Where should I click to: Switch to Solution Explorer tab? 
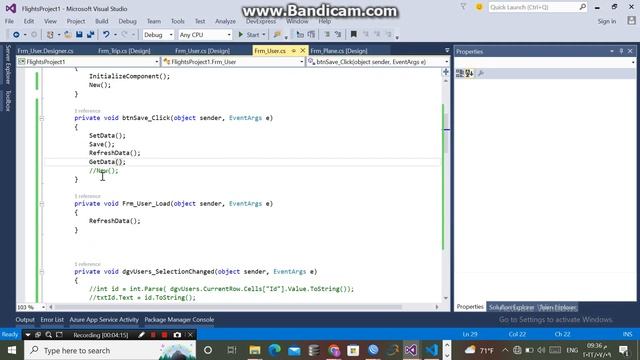(x=511, y=307)
